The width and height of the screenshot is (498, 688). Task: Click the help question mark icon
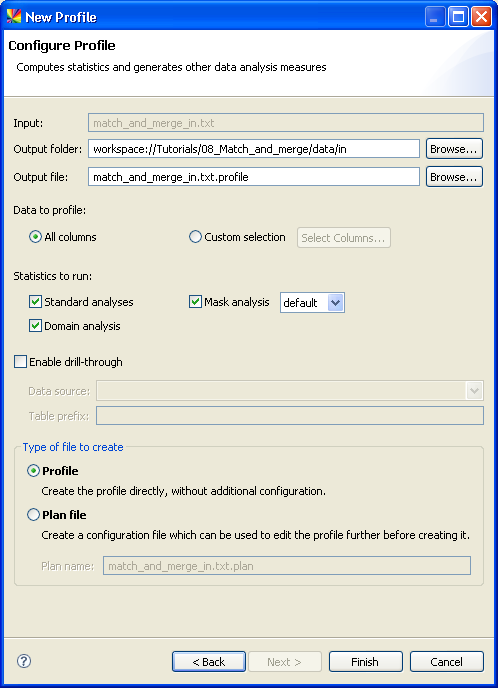coord(24,661)
